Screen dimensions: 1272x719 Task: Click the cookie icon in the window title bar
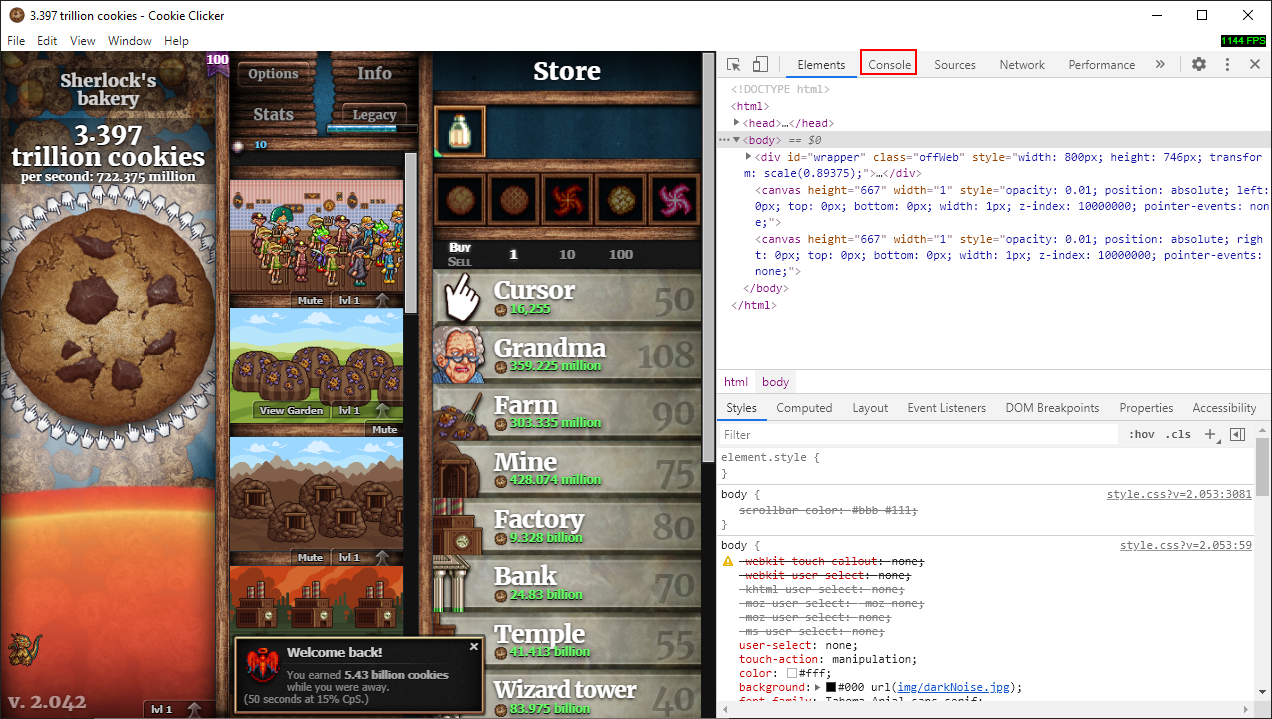click(16, 15)
